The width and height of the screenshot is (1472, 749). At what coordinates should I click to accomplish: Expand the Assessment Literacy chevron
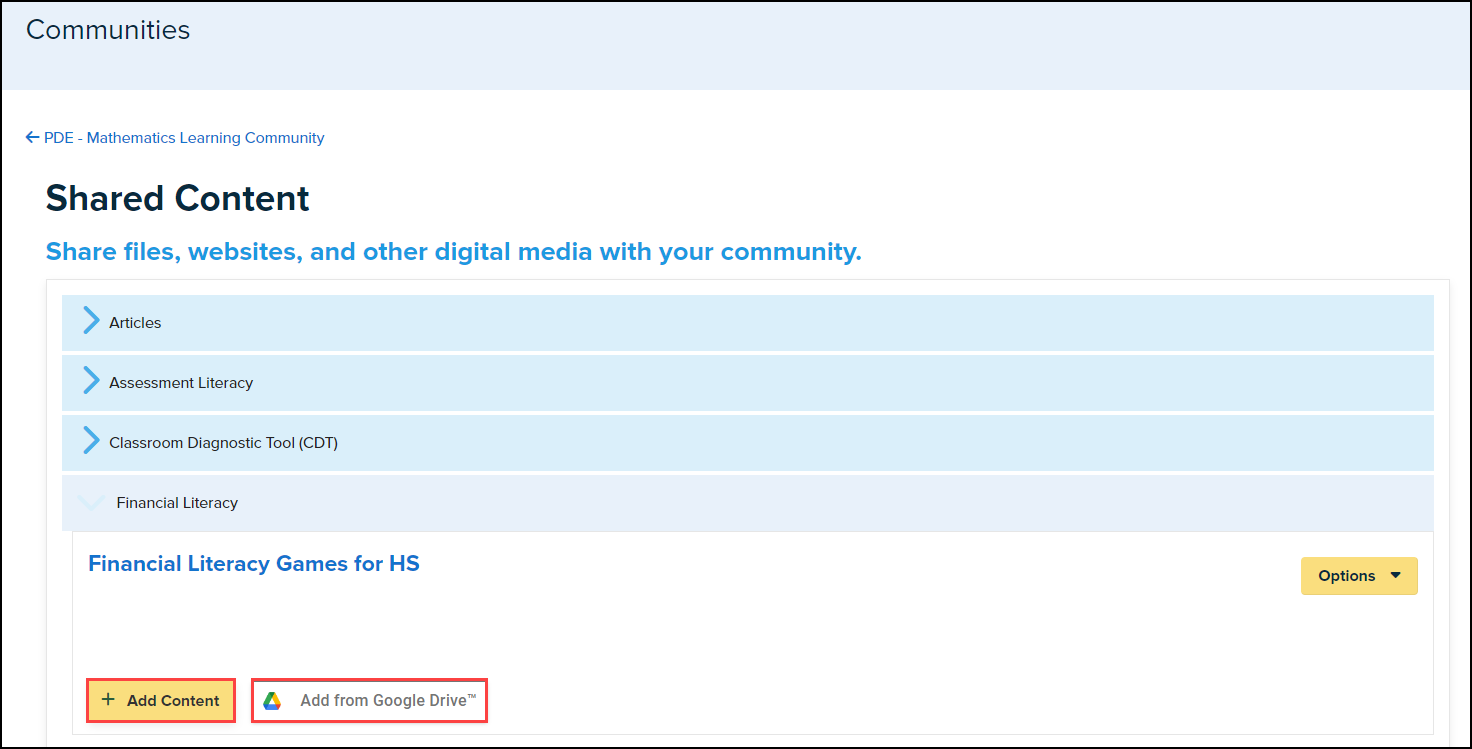pos(91,382)
